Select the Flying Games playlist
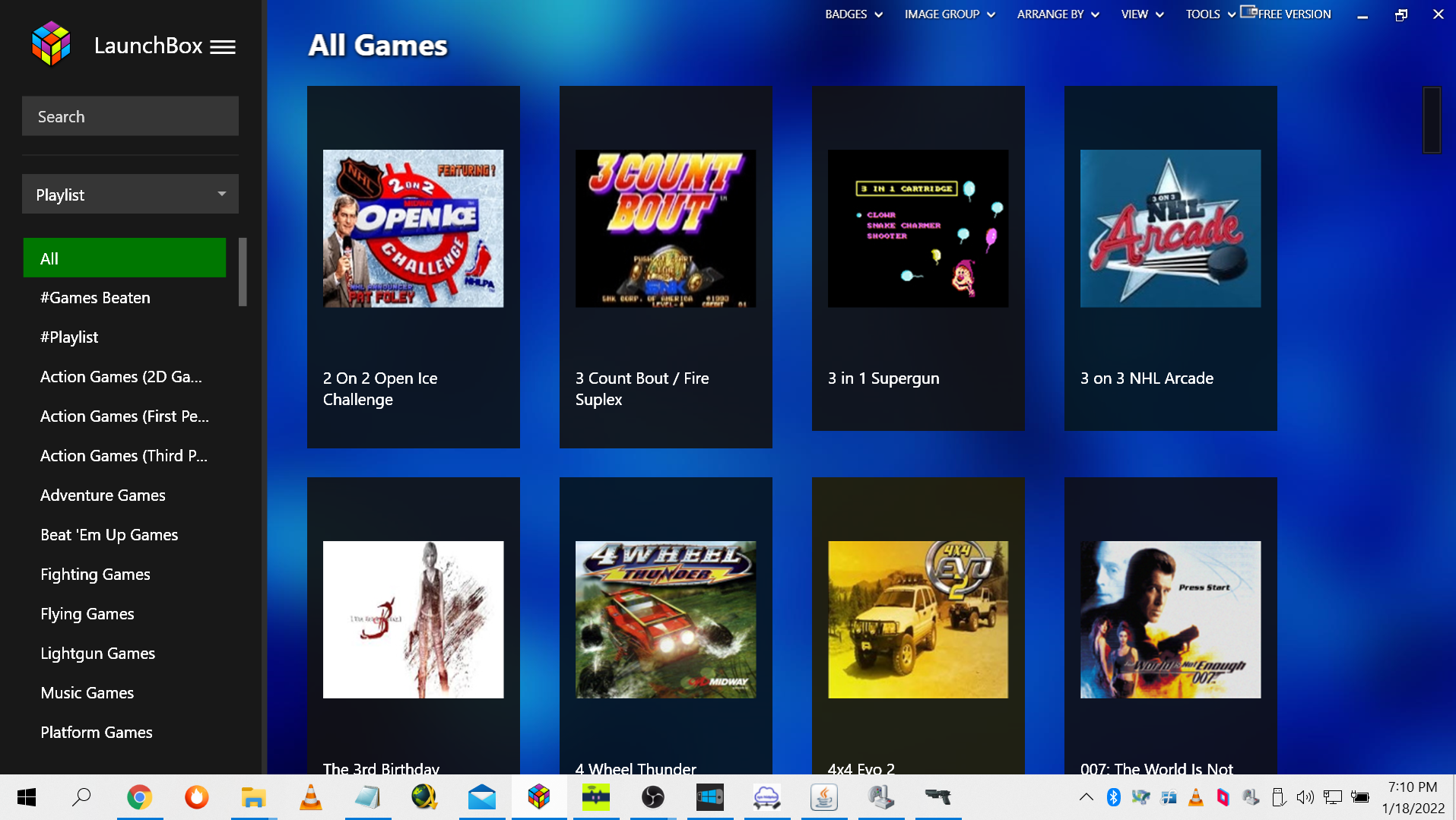The image size is (1456, 820). tap(87, 614)
